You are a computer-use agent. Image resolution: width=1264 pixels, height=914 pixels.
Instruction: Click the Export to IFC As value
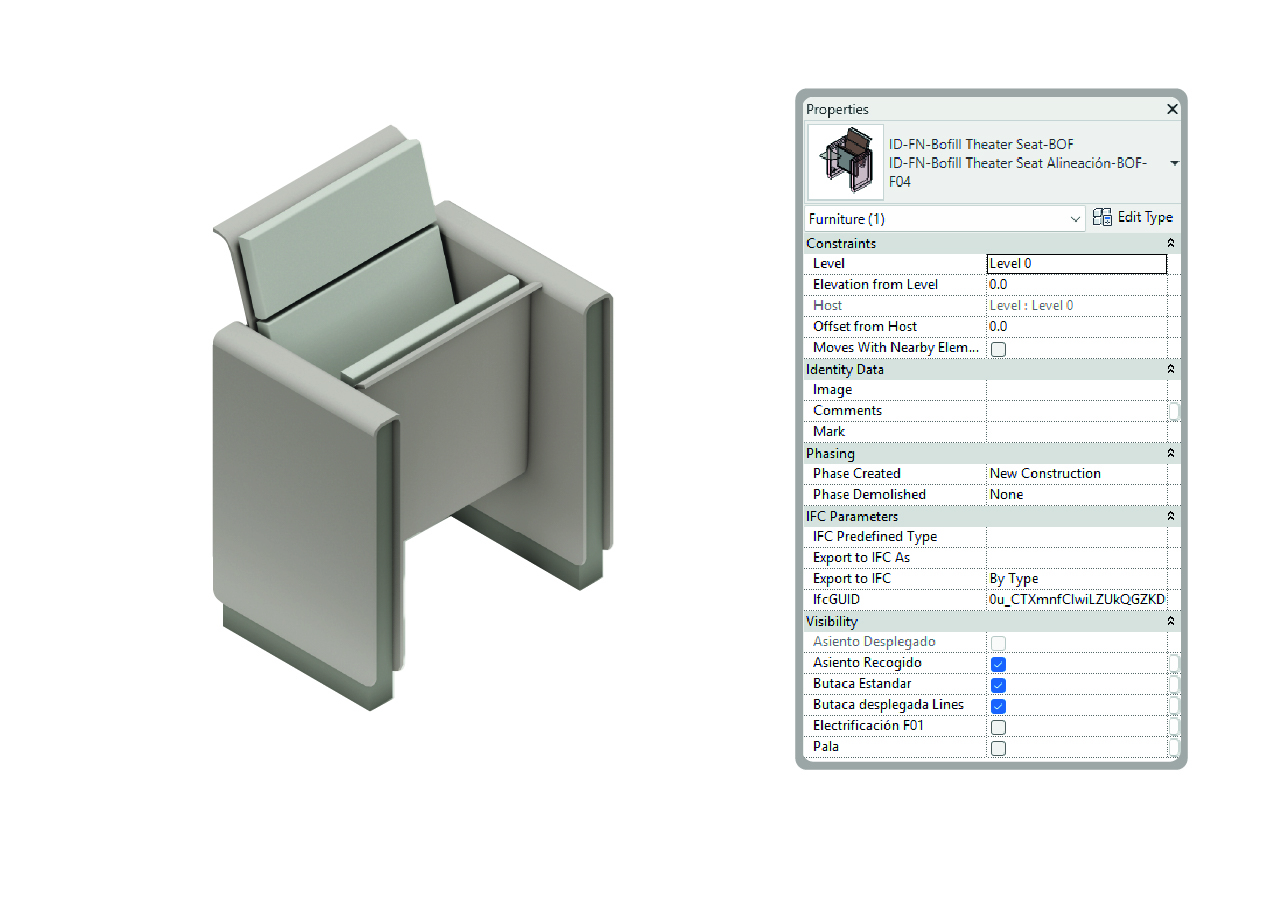click(1076, 558)
